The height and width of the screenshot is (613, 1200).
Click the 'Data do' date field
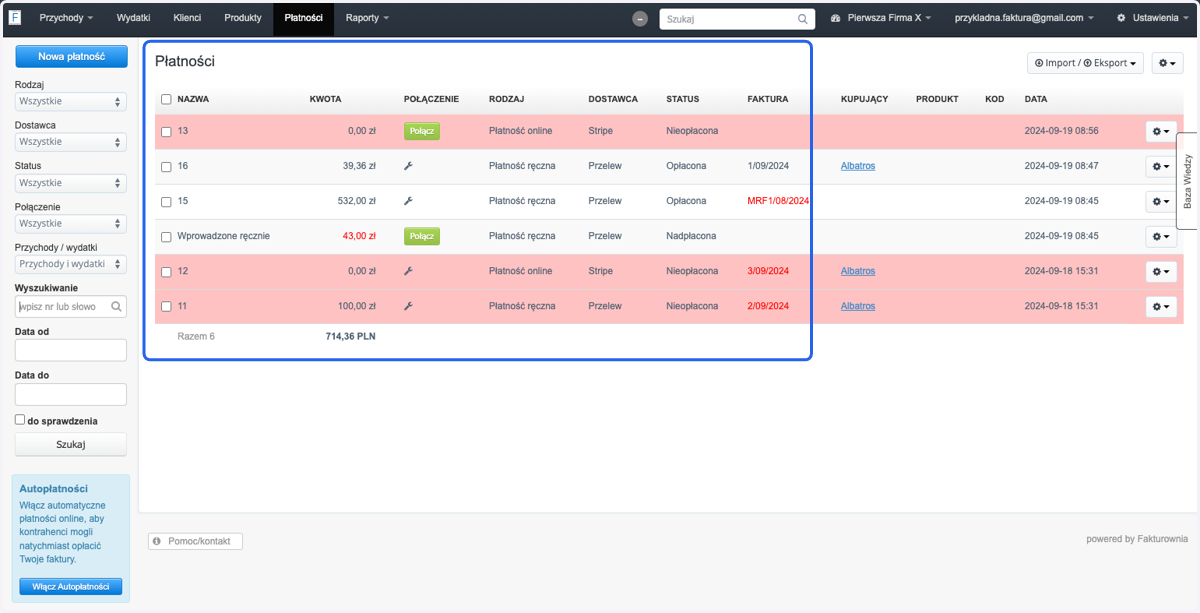[x=71, y=394]
